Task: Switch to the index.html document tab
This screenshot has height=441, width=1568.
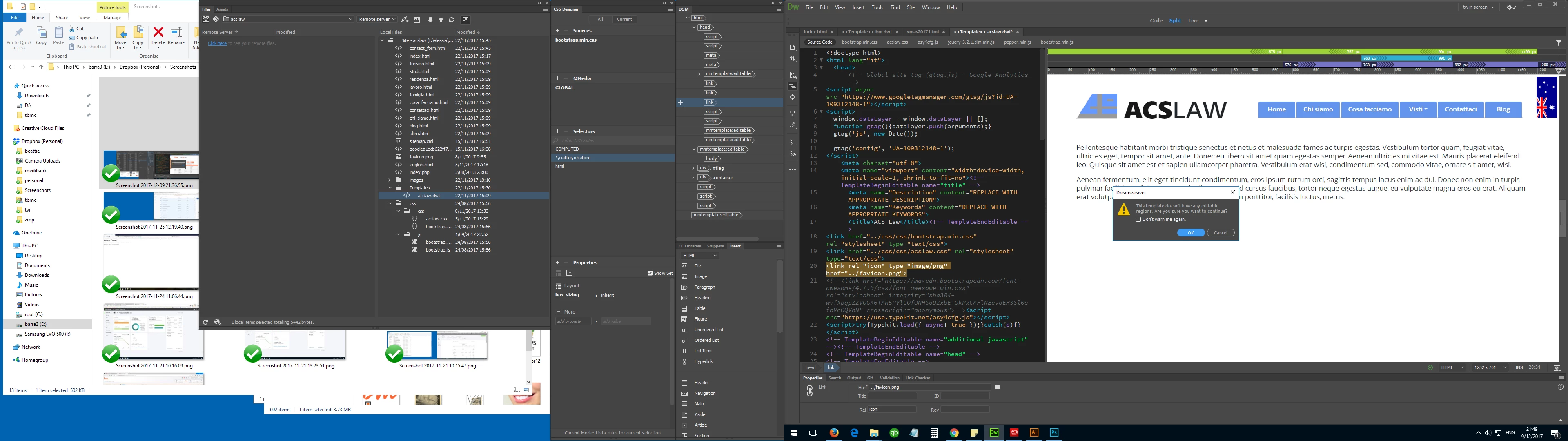Action: 815,32
